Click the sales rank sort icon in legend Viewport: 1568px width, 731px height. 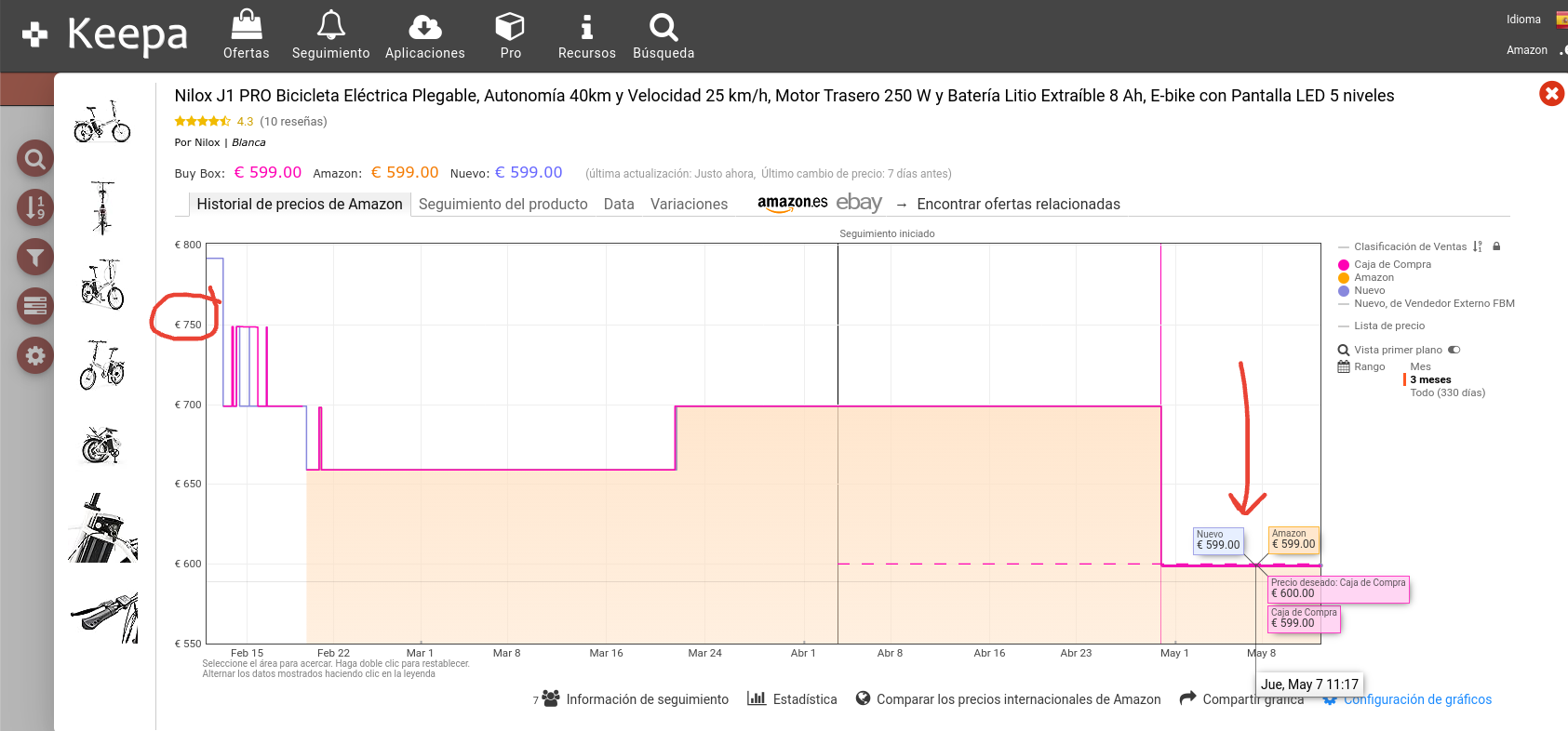click(1478, 246)
